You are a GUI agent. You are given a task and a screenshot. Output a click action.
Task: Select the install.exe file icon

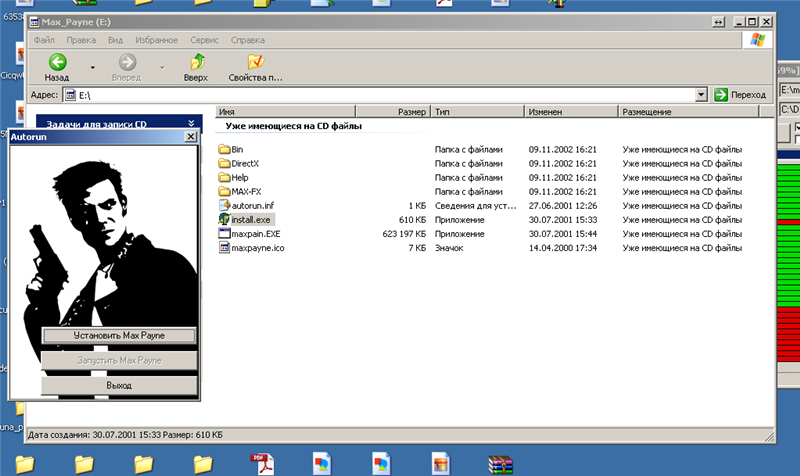tap(224, 219)
